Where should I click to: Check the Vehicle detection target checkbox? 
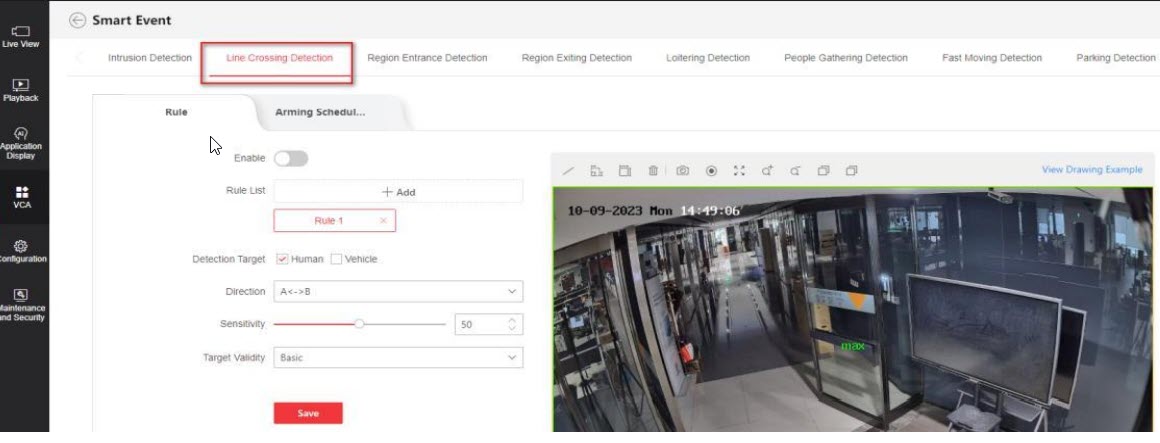(x=336, y=259)
